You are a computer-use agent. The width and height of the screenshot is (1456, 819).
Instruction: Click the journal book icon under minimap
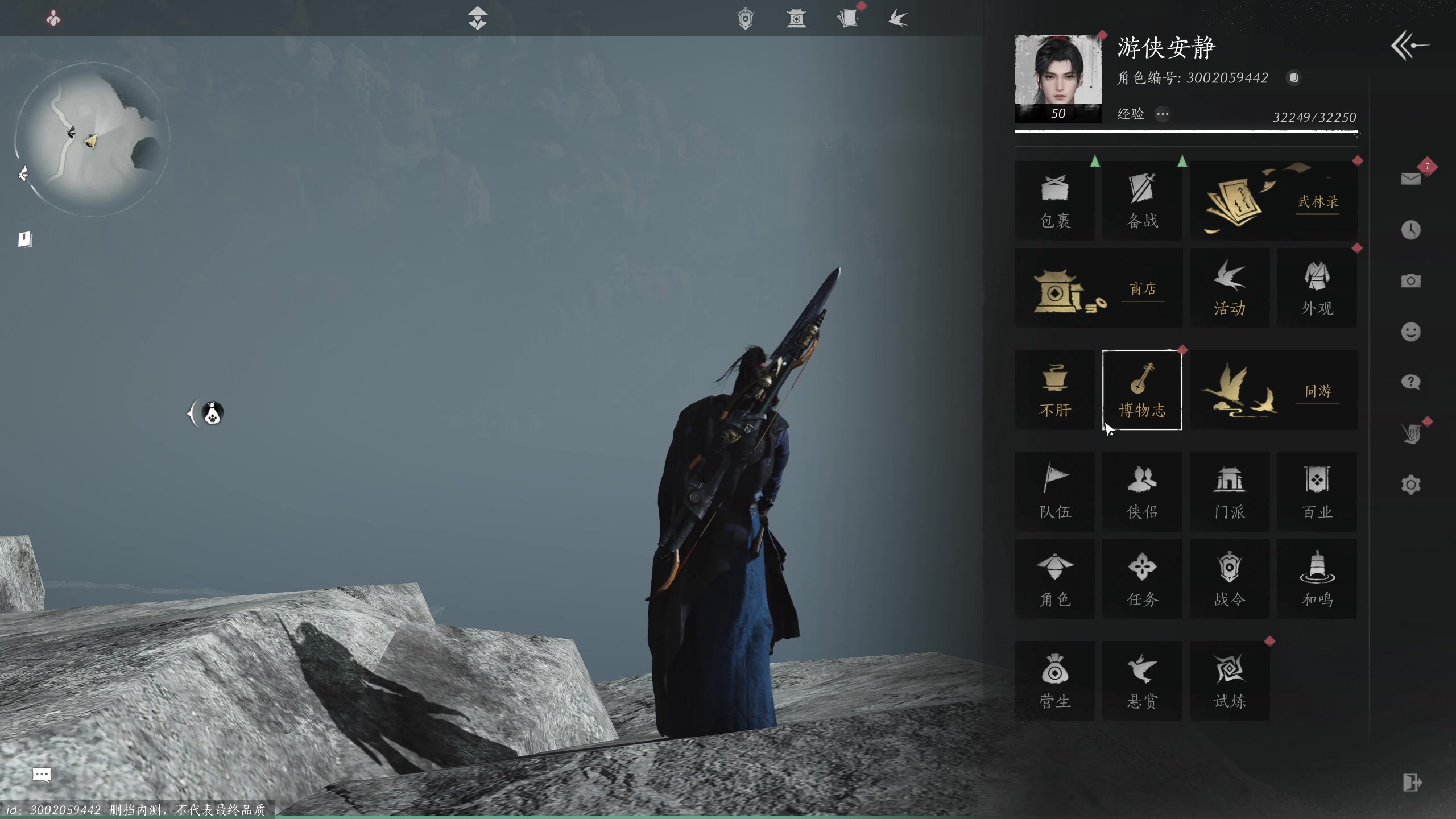[x=24, y=239]
